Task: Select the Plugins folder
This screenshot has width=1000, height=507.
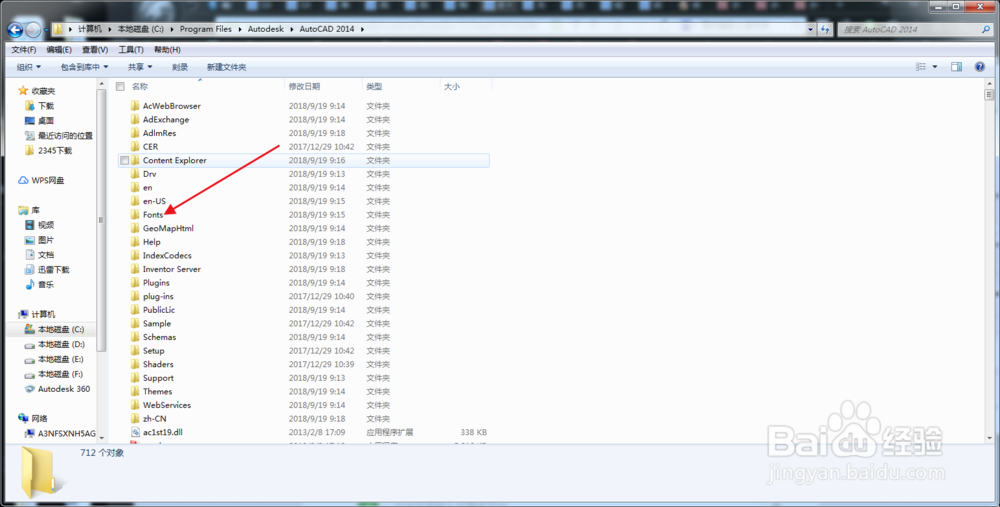Action: (156, 283)
